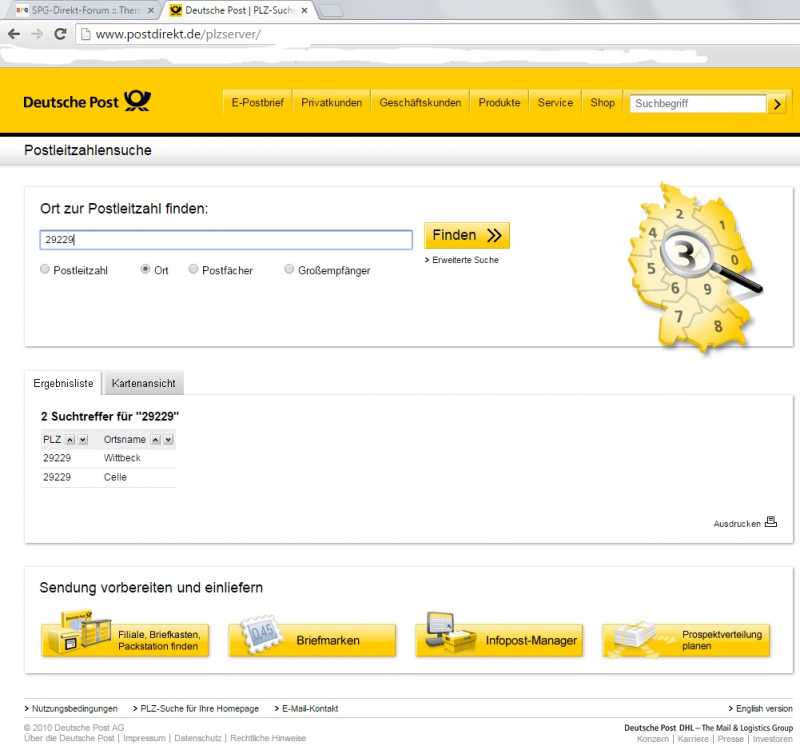Sort the Ortsname column ascending
Screen dimensions: 800x750
click(156, 440)
